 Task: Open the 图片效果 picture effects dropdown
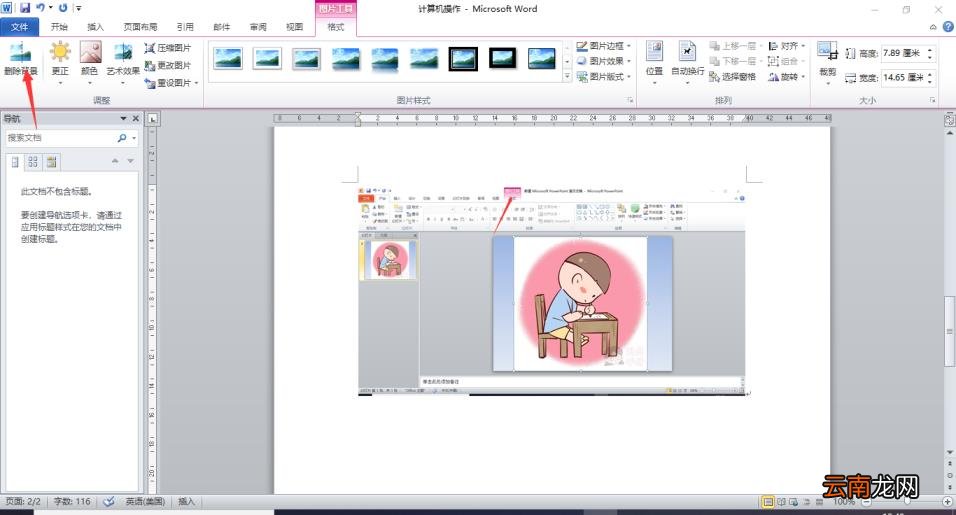pyautogui.click(x=604, y=61)
